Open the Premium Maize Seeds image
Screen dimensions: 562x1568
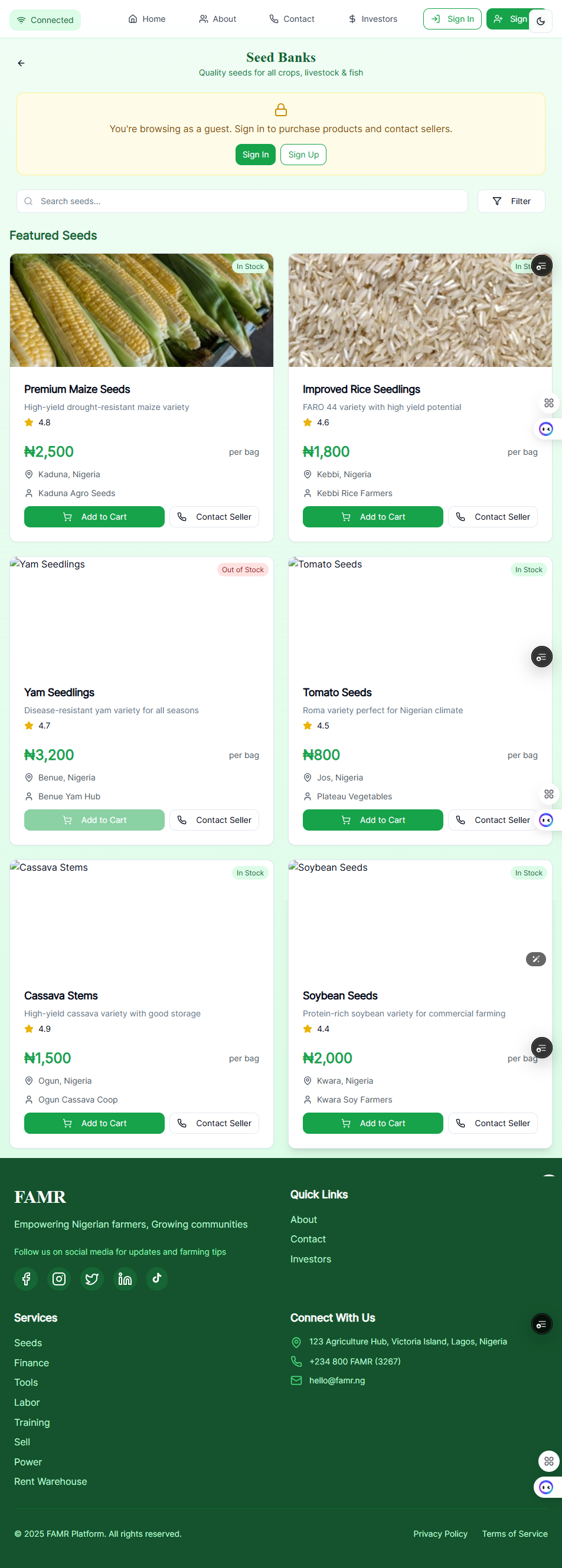pyautogui.click(x=141, y=310)
